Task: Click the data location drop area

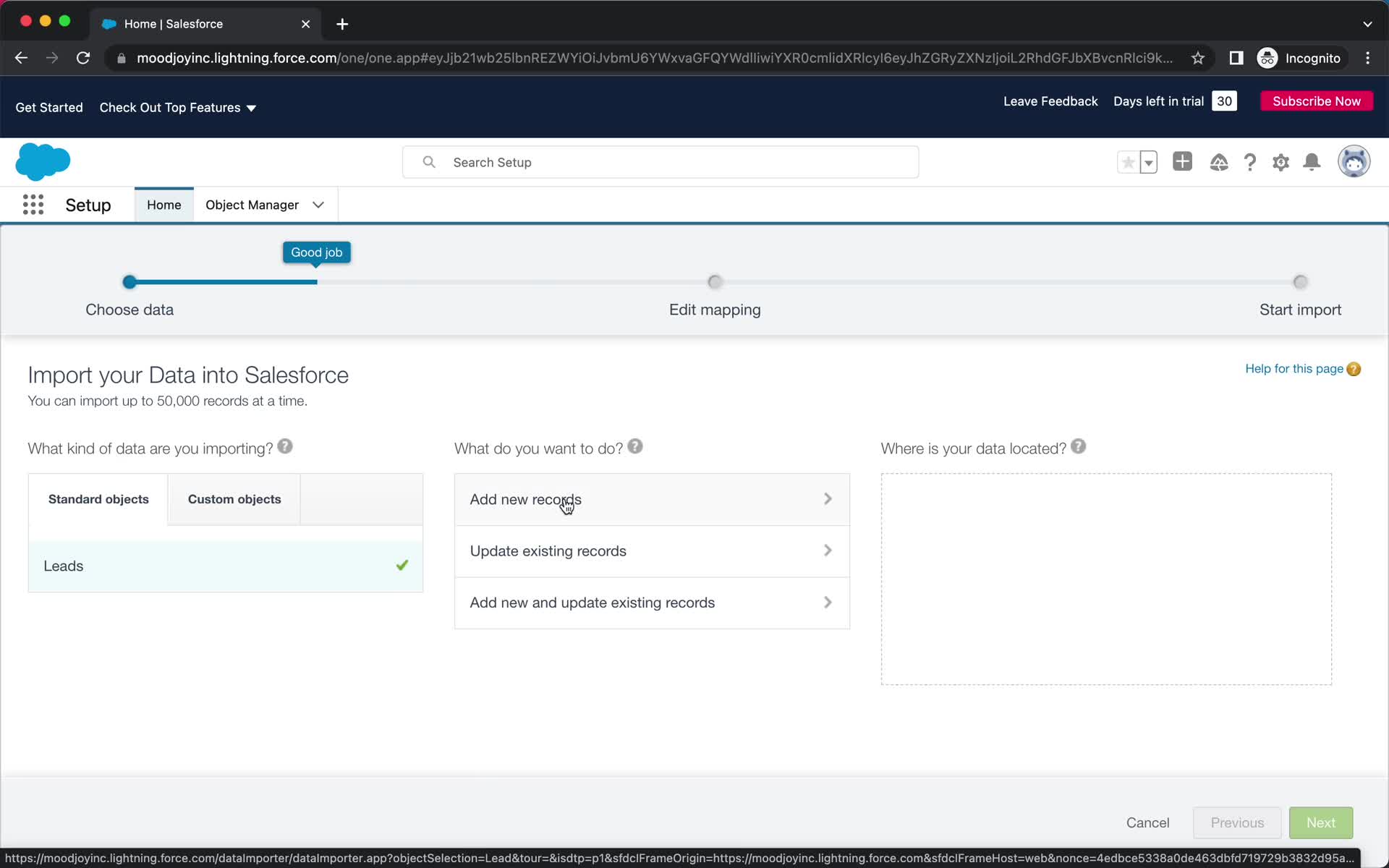Action: click(1106, 579)
